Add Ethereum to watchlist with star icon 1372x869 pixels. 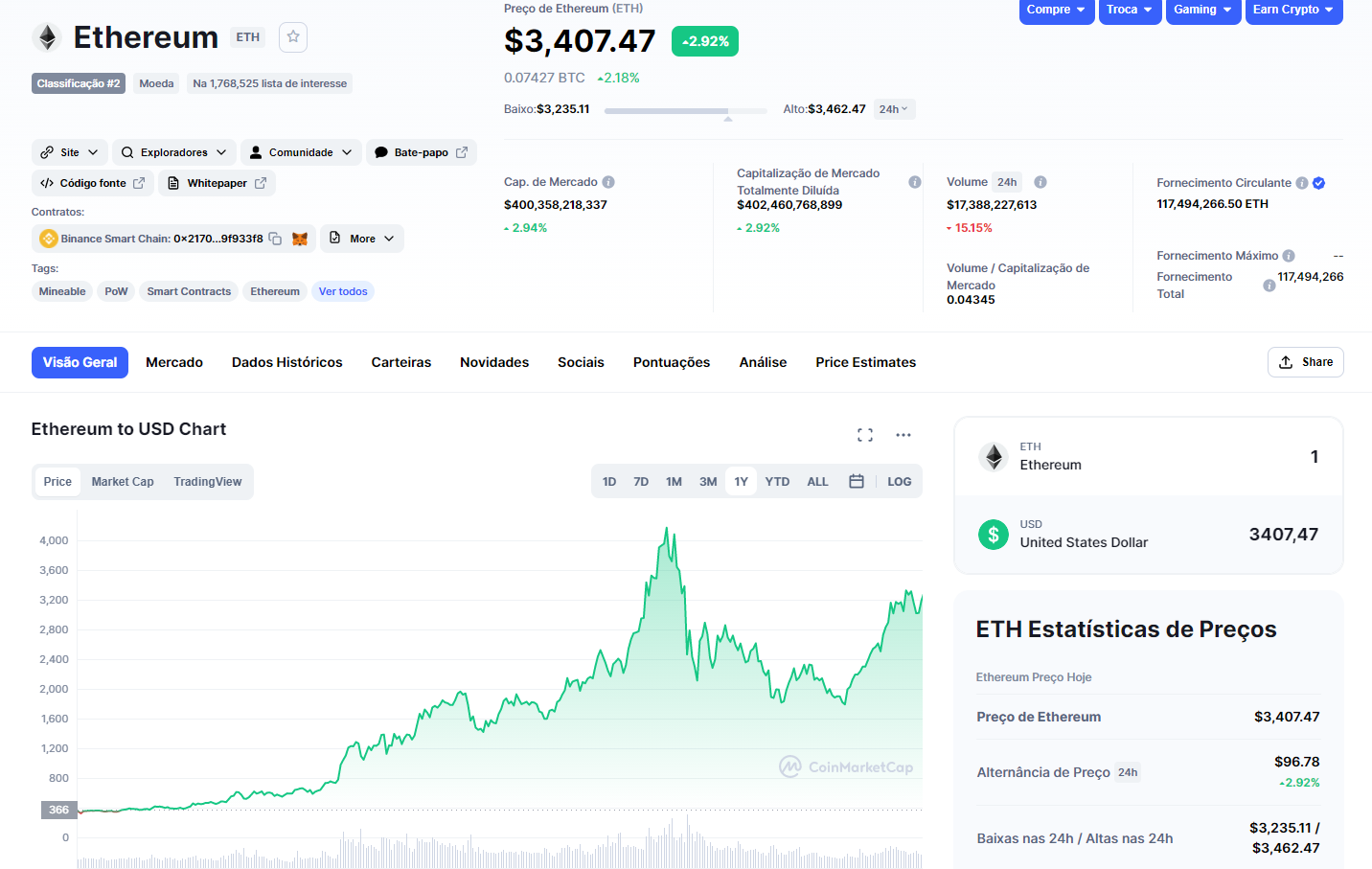point(293,37)
